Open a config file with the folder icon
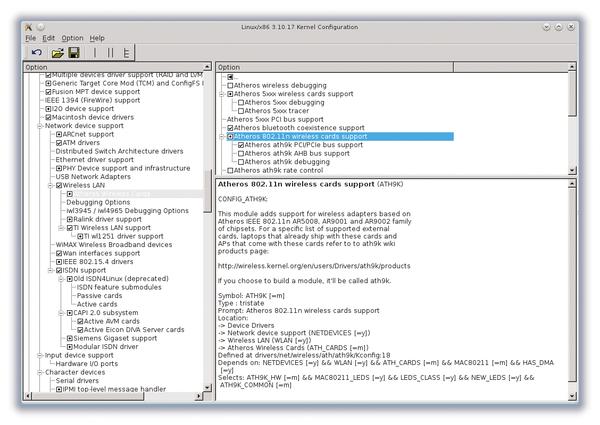This screenshot has height=425, width=600. click(x=57, y=53)
